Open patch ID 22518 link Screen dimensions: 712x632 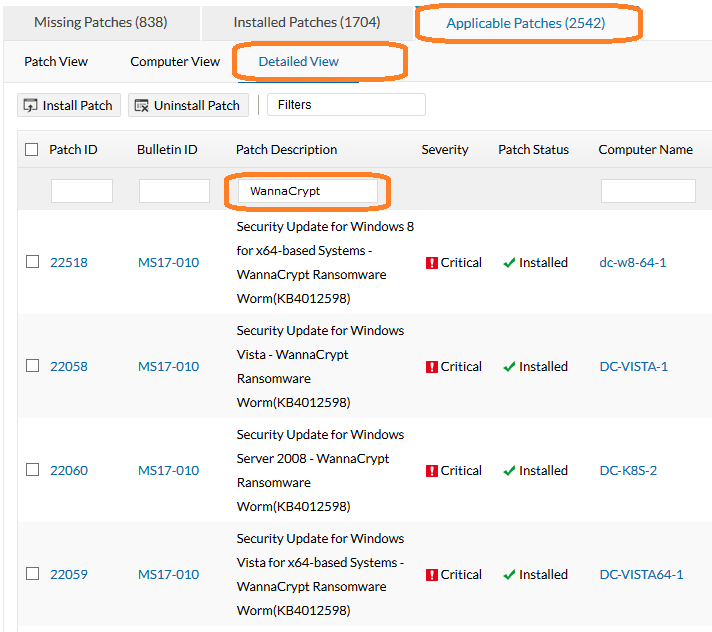69,262
